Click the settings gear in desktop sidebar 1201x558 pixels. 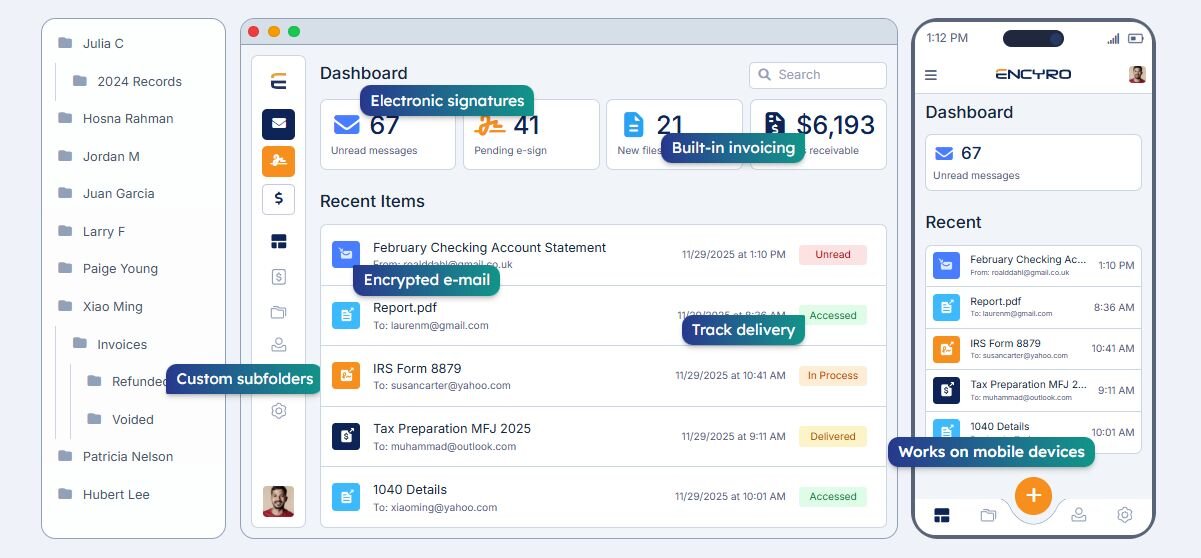coord(278,411)
